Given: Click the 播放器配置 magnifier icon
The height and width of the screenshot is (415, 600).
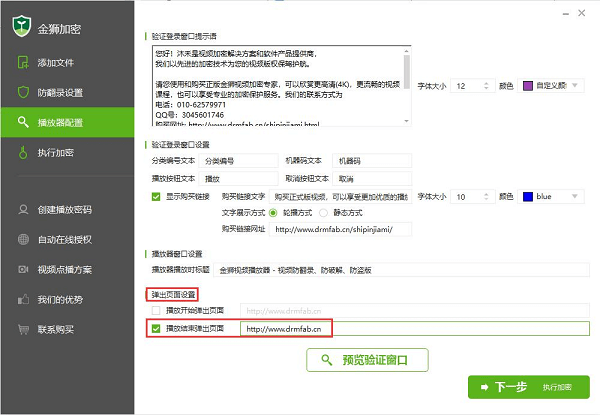Looking at the screenshot, I should (23, 122).
